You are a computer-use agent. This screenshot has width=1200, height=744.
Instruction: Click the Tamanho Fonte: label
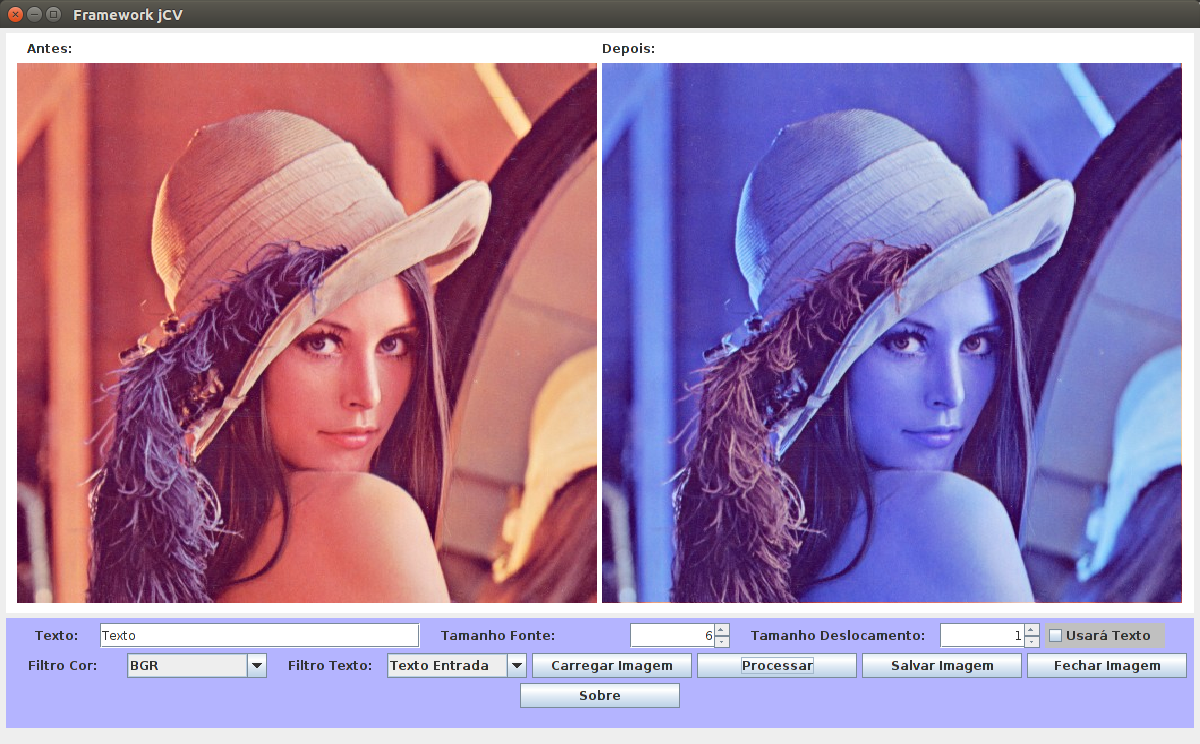pos(498,635)
